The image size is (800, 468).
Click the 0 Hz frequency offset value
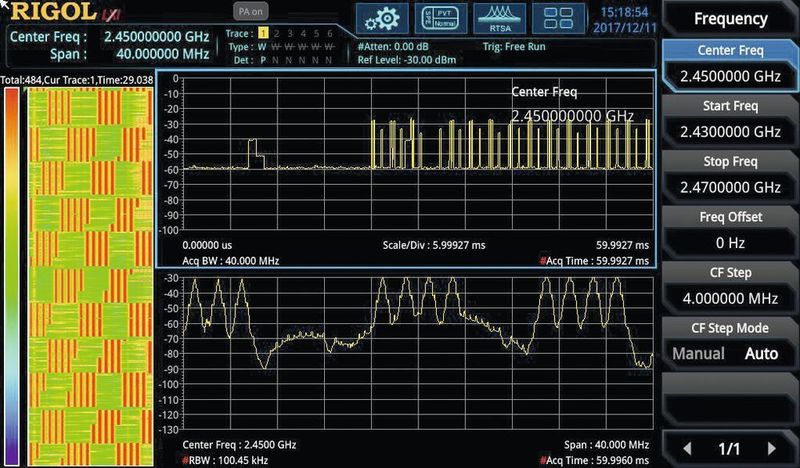point(730,243)
